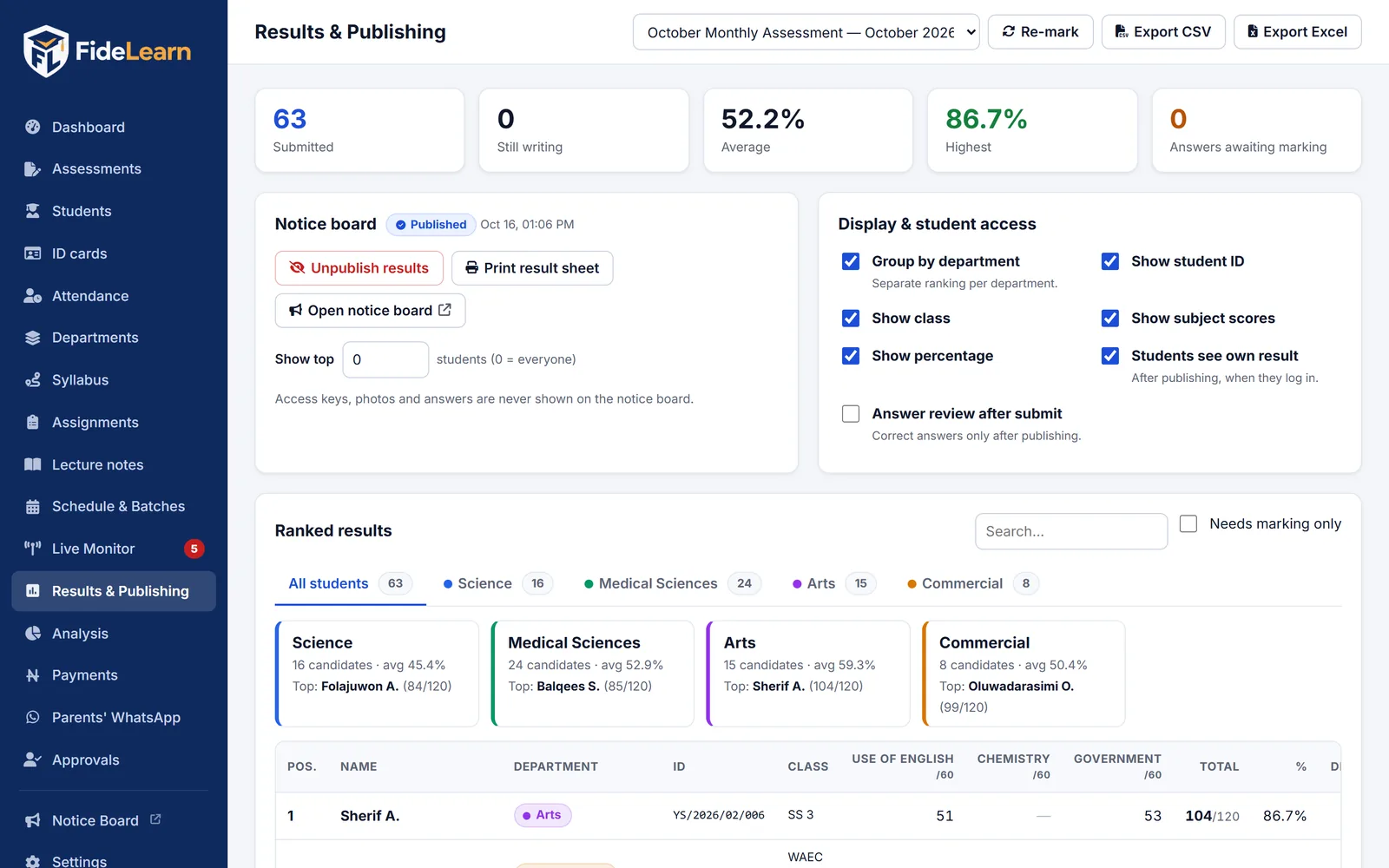Click the crossed-eye icon on Unpublish results

(297, 268)
